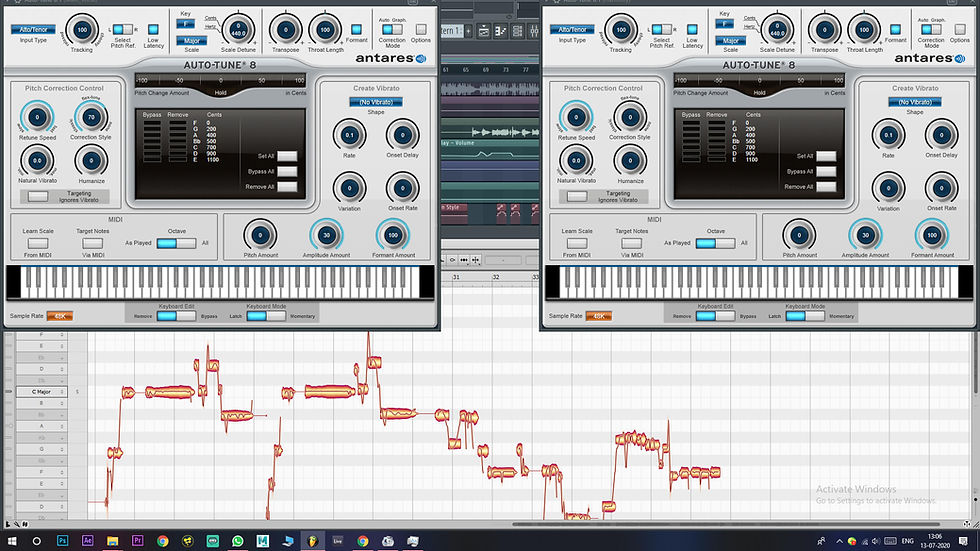Open File Explorer from the taskbar
This screenshot has width=980, height=551.
pos(112,540)
